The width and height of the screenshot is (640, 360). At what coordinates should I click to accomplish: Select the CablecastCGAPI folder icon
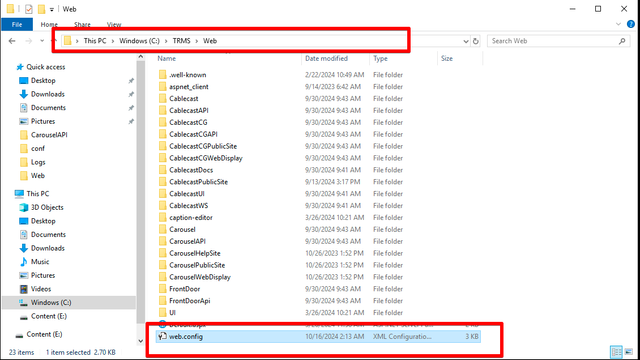(162, 134)
